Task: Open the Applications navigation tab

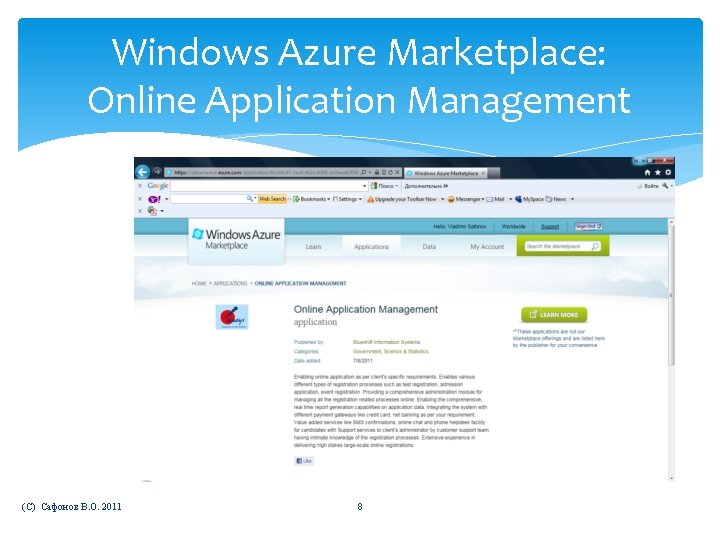Action: click(371, 247)
